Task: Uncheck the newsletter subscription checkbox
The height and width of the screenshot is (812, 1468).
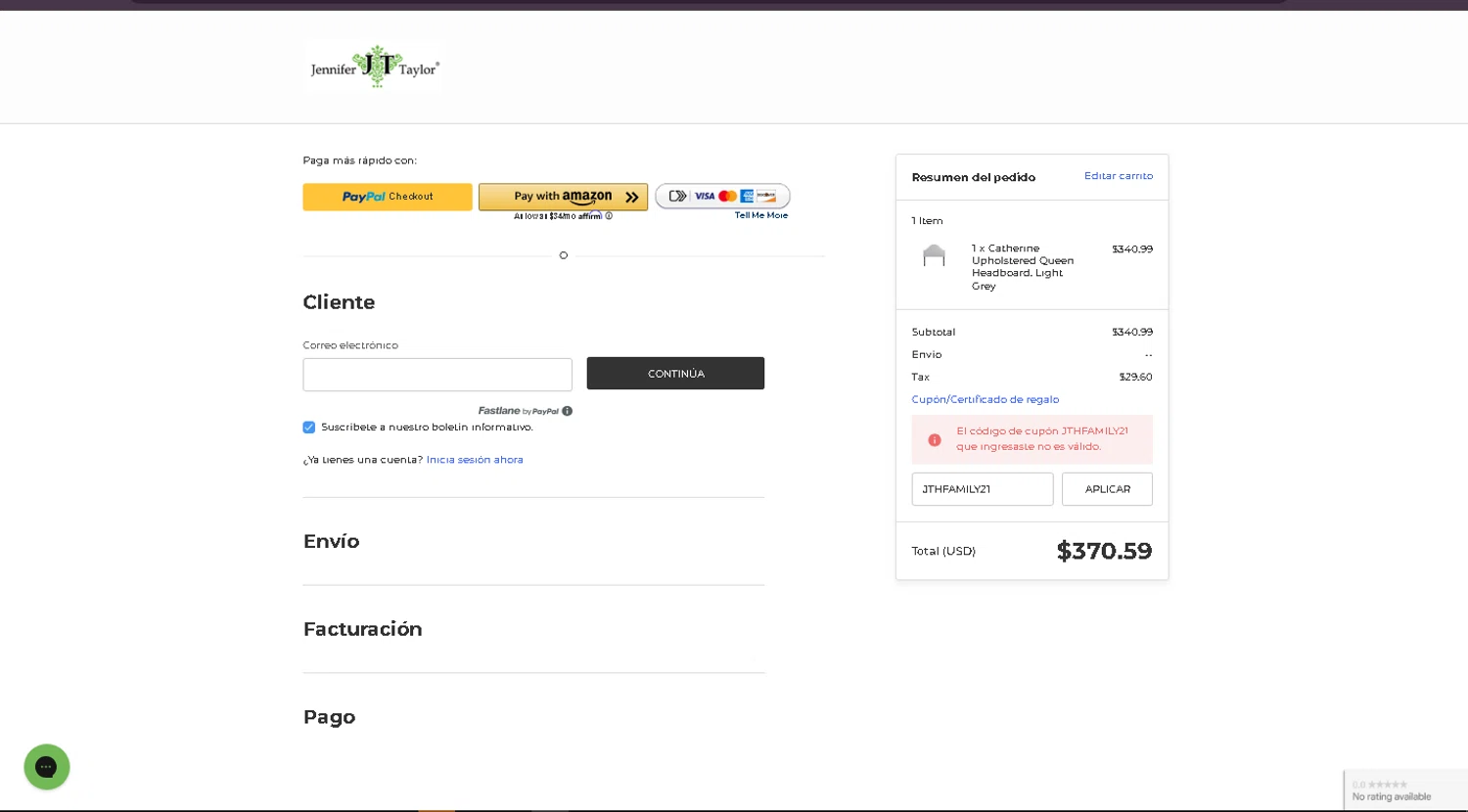Action: point(309,428)
